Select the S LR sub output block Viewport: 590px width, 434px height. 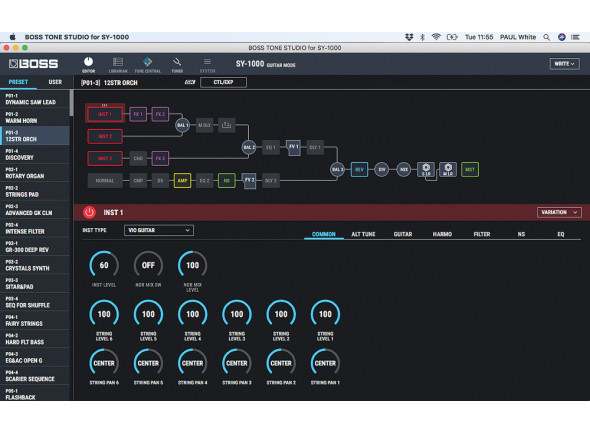426,169
